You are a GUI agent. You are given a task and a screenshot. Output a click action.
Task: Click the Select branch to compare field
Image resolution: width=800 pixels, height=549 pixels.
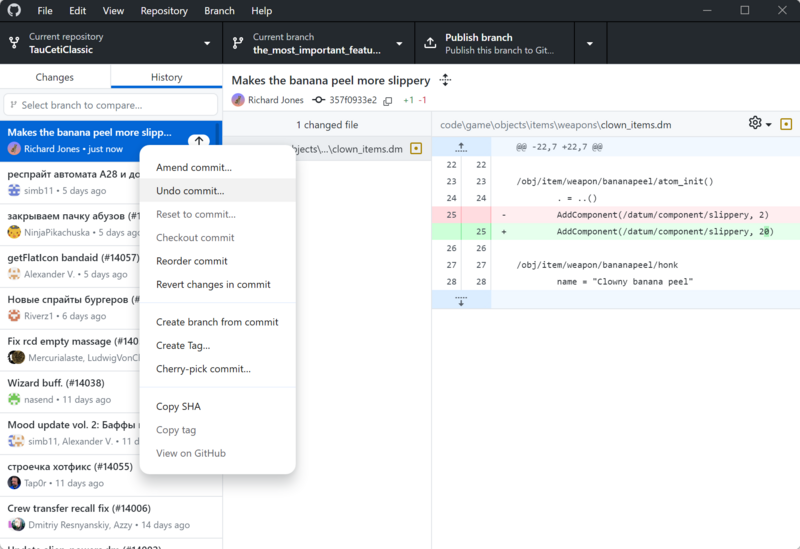111,105
